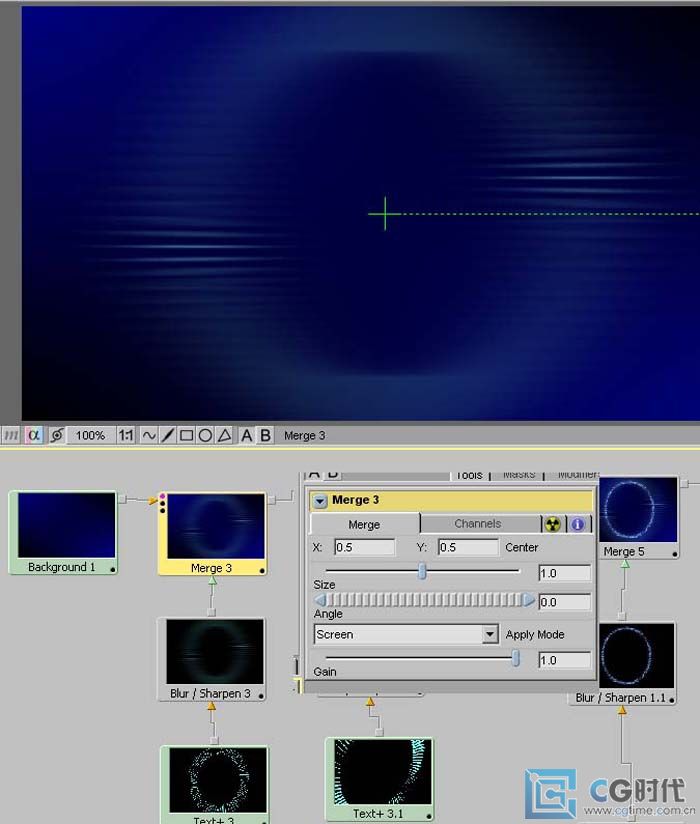Select the triangle mask tool
This screenshot has width=700, height=824.
tap(224, 435)
